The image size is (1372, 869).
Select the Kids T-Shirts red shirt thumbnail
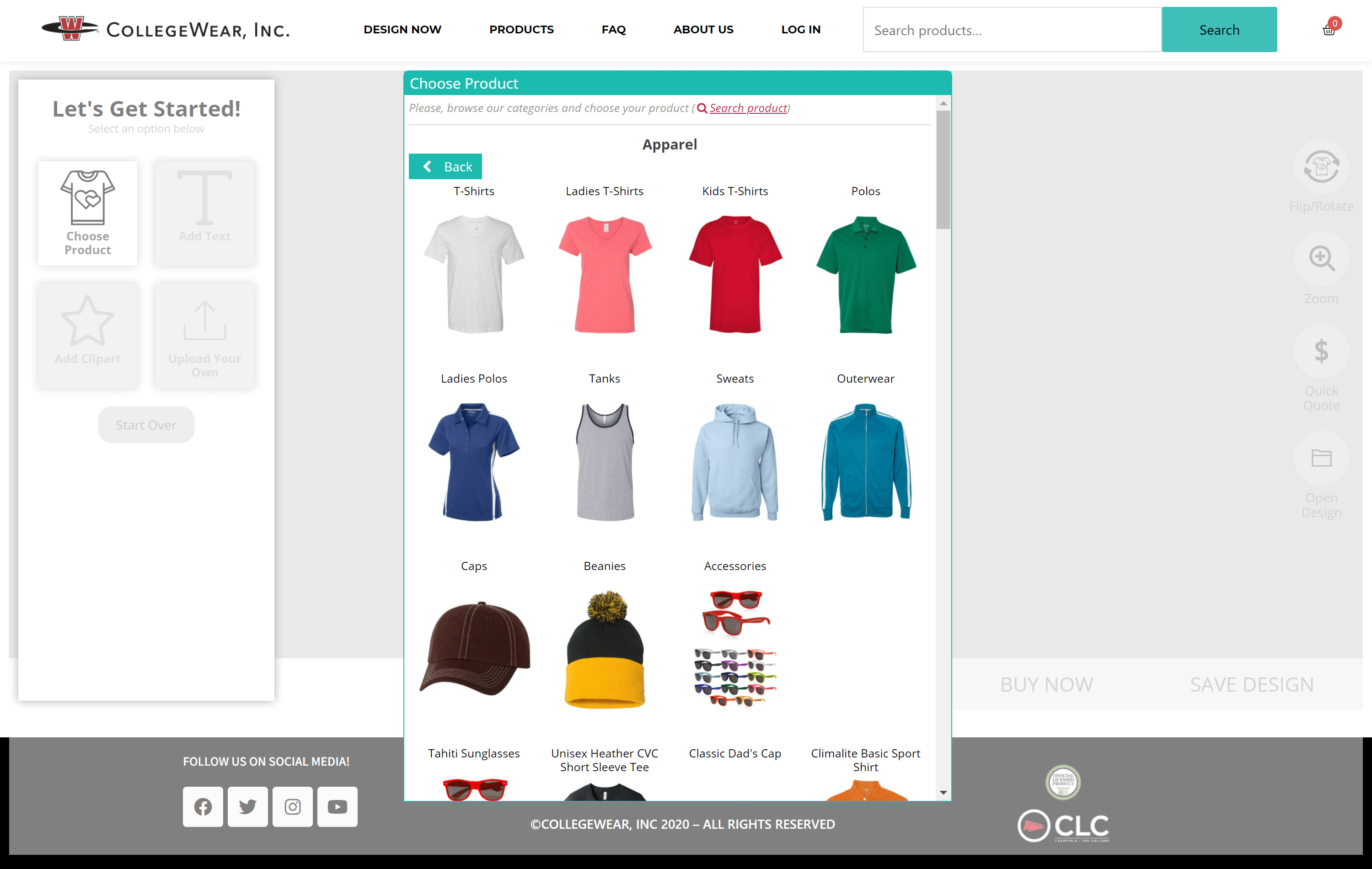click(735, 274)
